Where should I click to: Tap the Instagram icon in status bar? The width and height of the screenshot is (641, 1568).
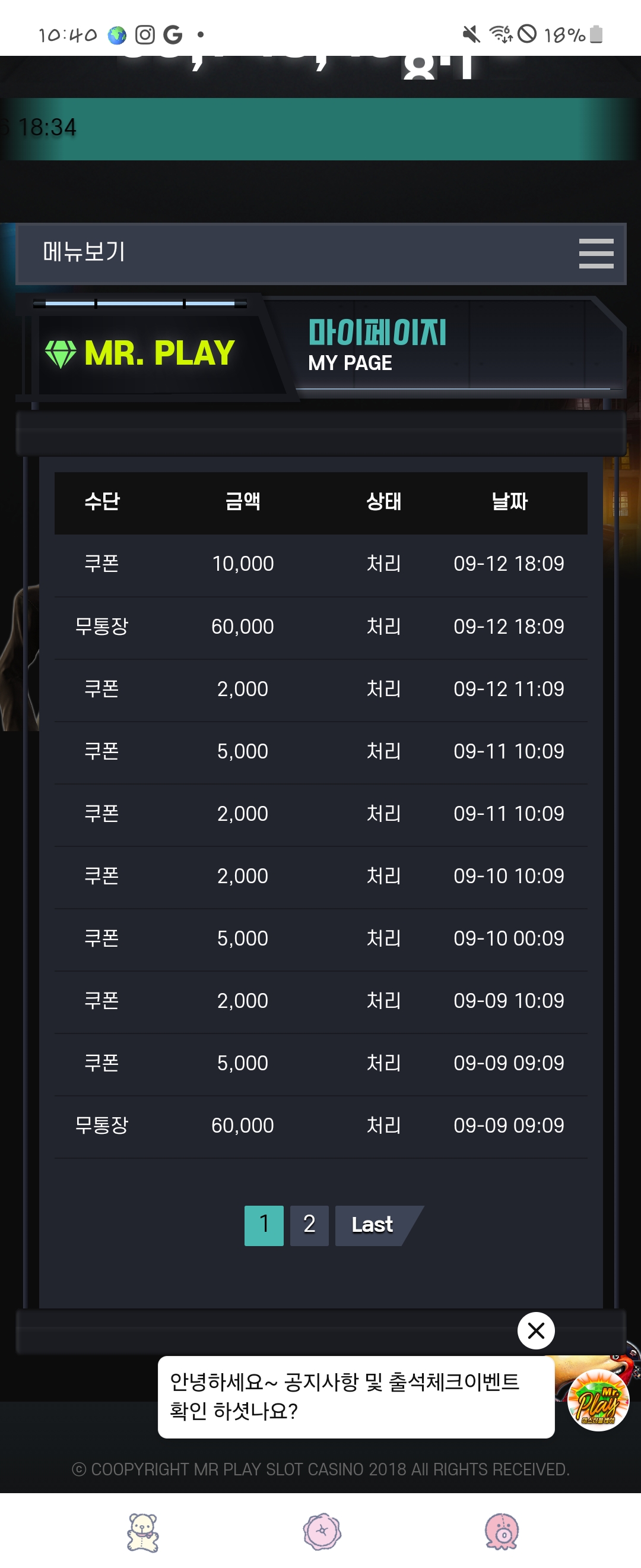coord(145,34)
